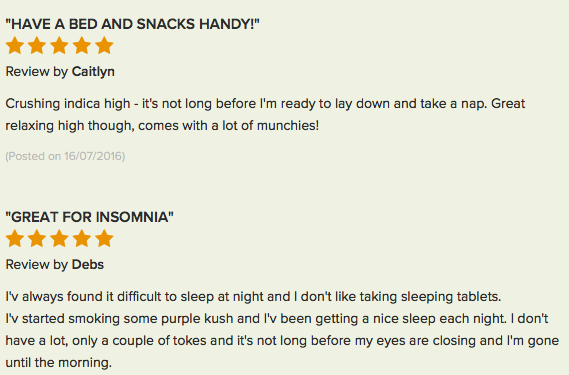Click first star of Debs' review rating
The height and width of the screenshot is (375, 569).
15,239
